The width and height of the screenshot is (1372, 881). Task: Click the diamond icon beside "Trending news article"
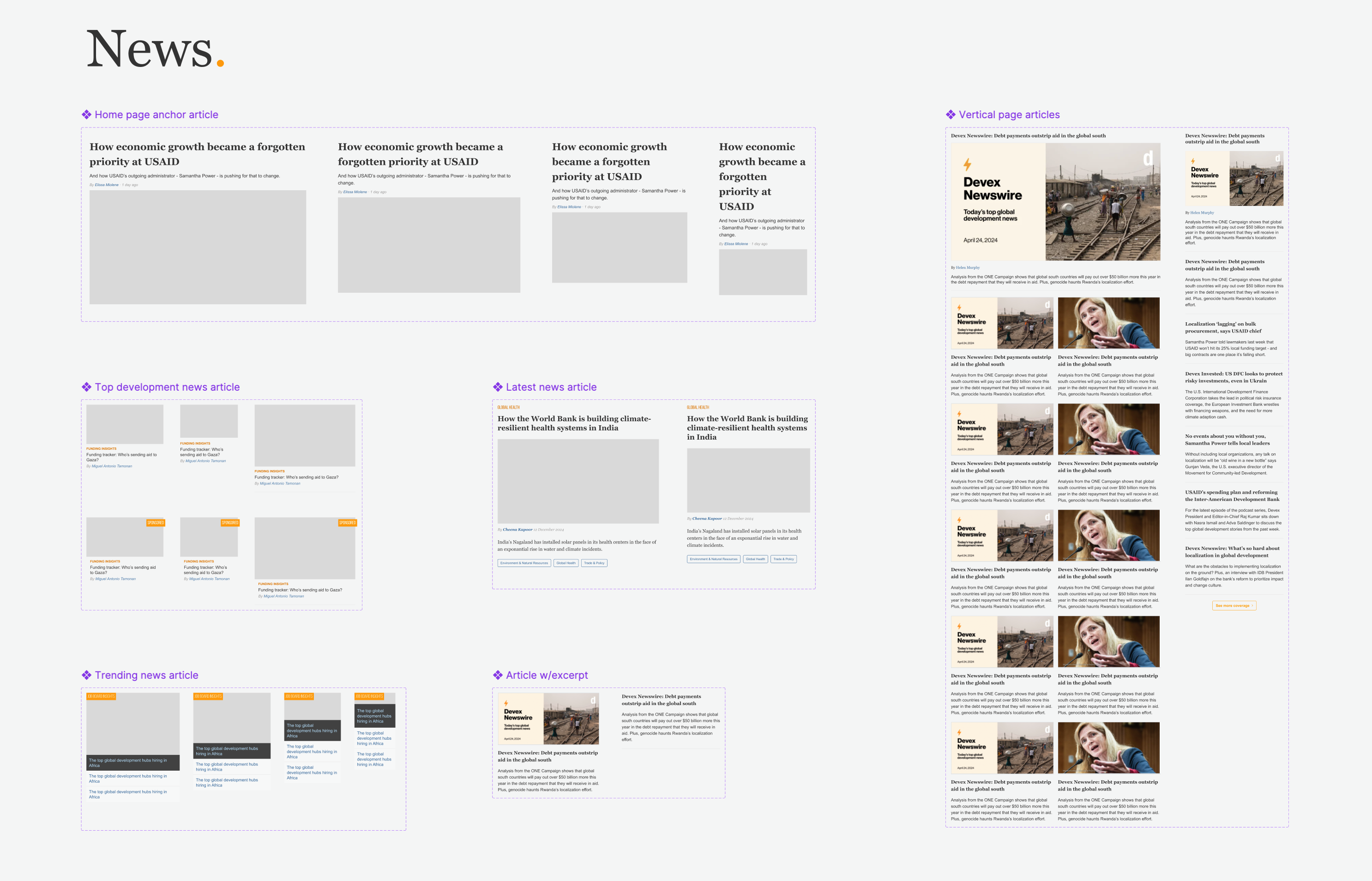[x=87, y=675]
